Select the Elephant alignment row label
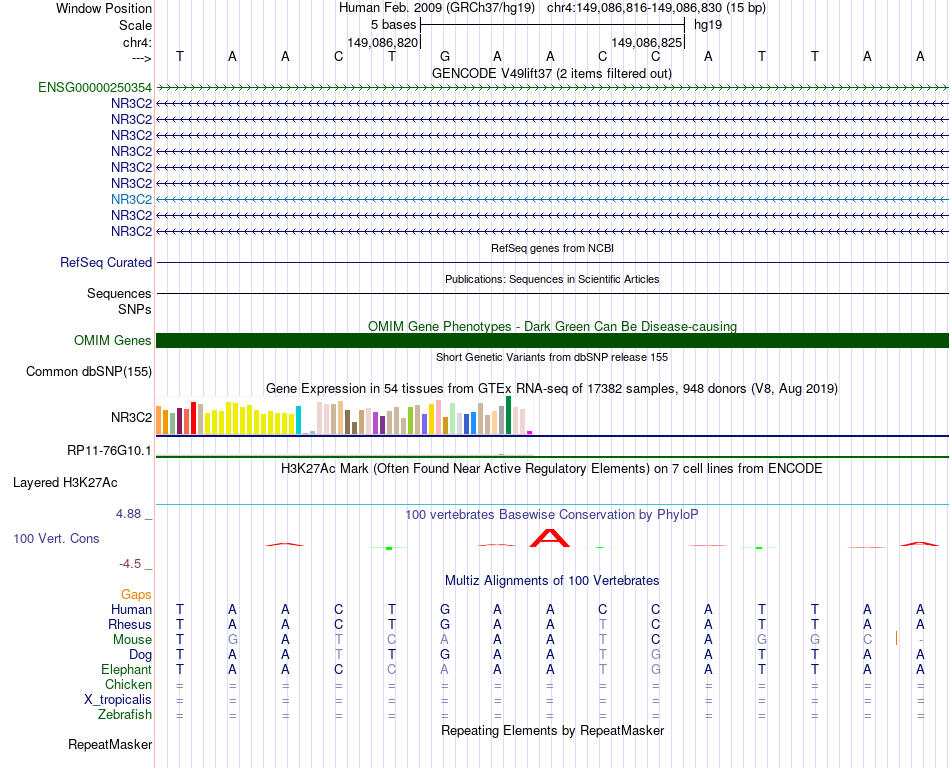The image size is (950, 768). [x=126, y=669]
